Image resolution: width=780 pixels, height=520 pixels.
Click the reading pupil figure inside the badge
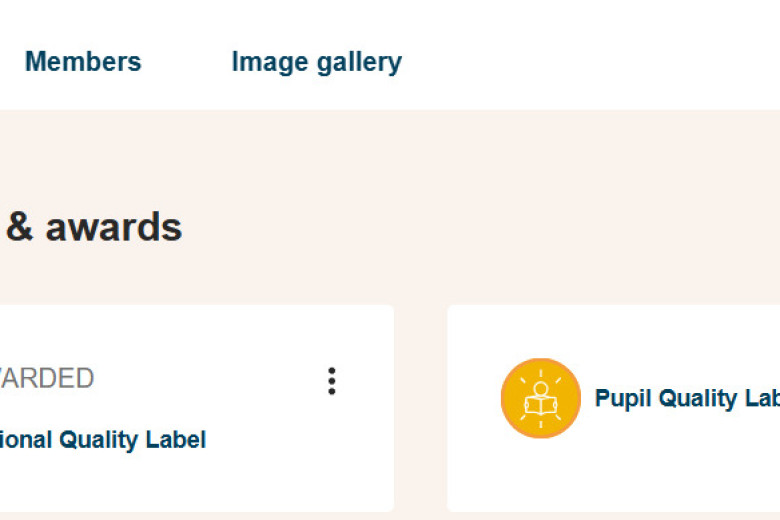pos(541,398)
